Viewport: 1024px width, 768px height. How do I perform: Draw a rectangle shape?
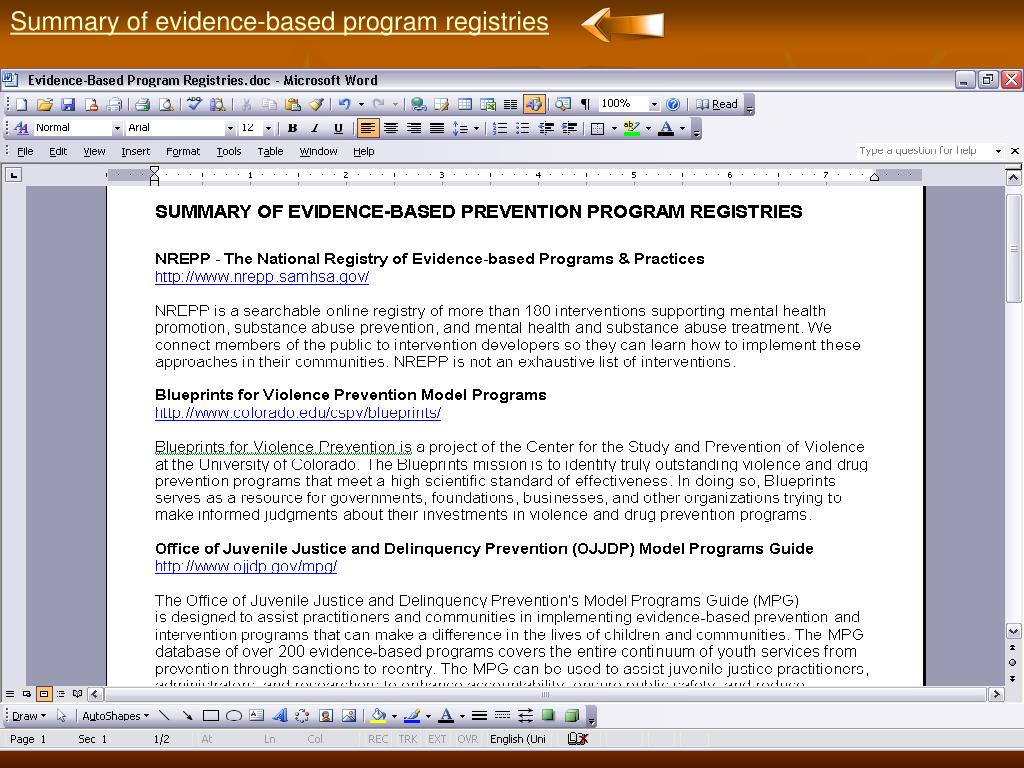pos(210,716)
